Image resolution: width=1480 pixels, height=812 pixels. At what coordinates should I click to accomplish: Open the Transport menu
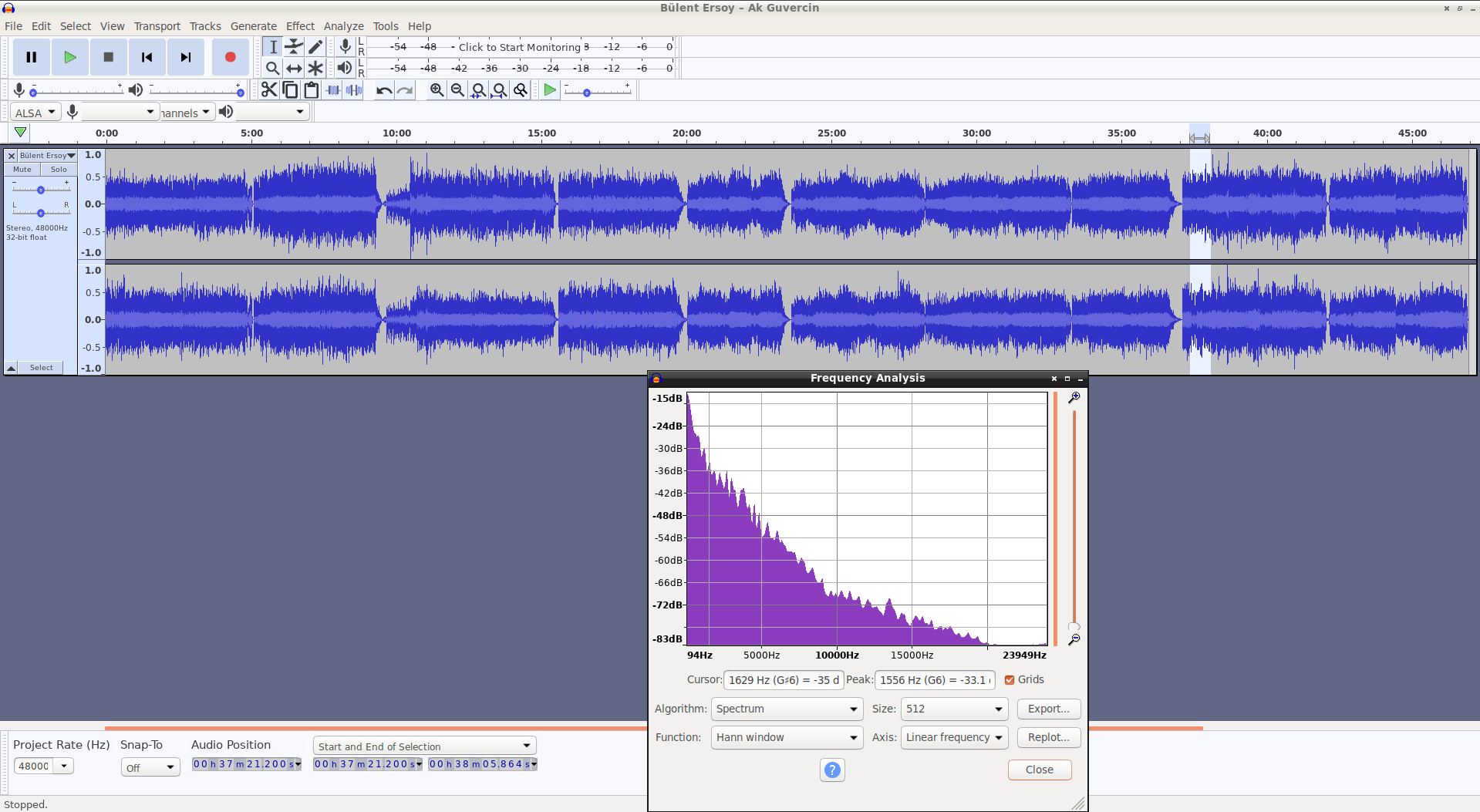click(x=157, y=26)
